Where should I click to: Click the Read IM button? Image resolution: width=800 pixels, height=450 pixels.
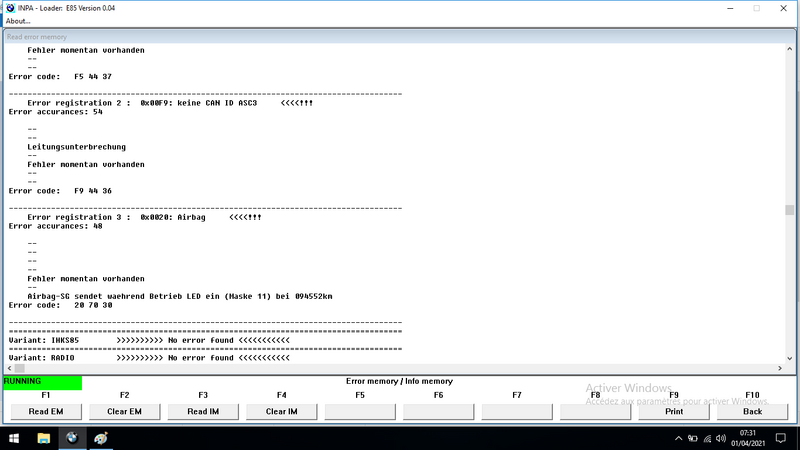coord(203,411)
